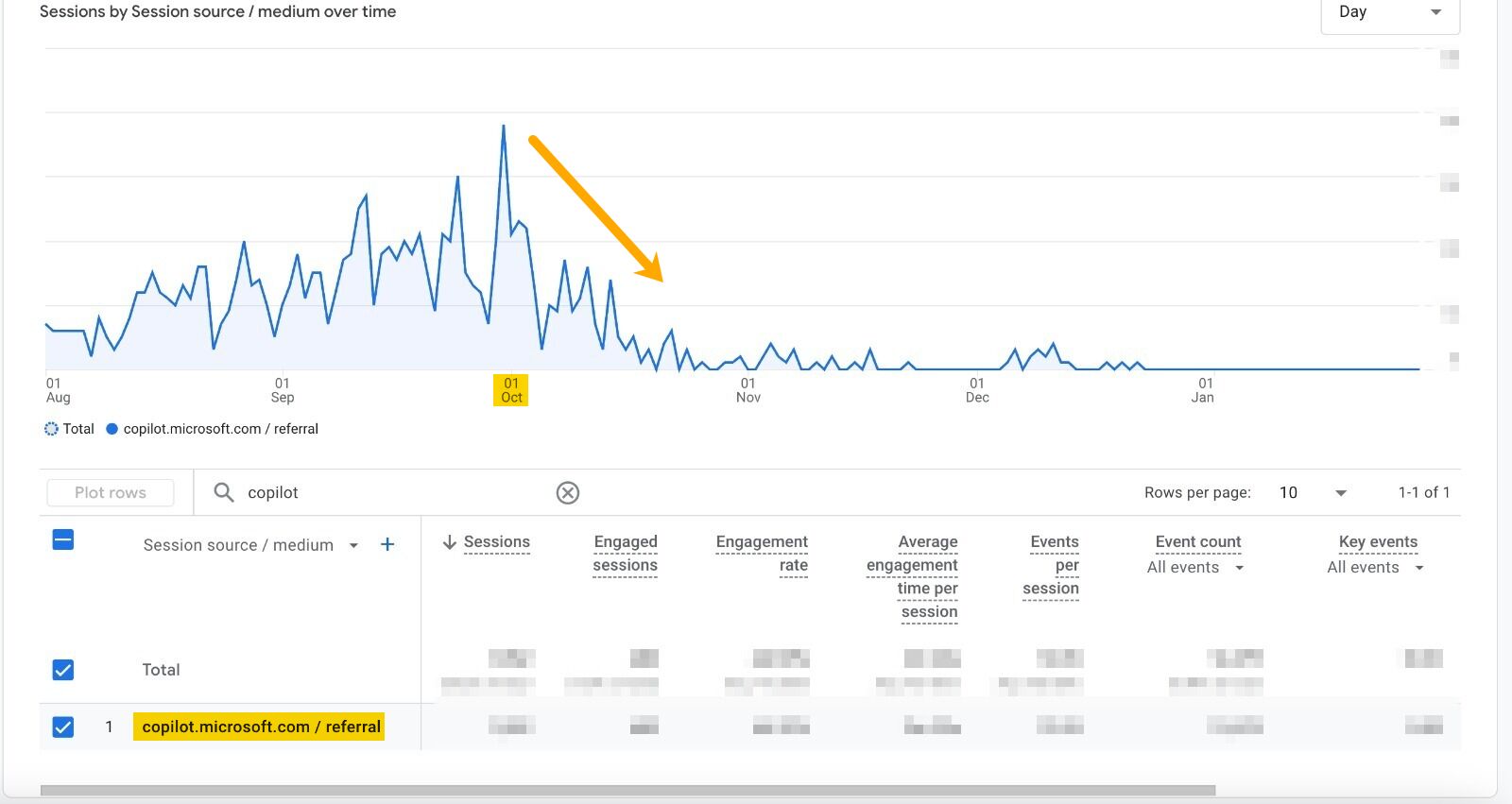The image size is (1512, 804).
Task: Click the Total legend circle icon
Action: (51, 429)
